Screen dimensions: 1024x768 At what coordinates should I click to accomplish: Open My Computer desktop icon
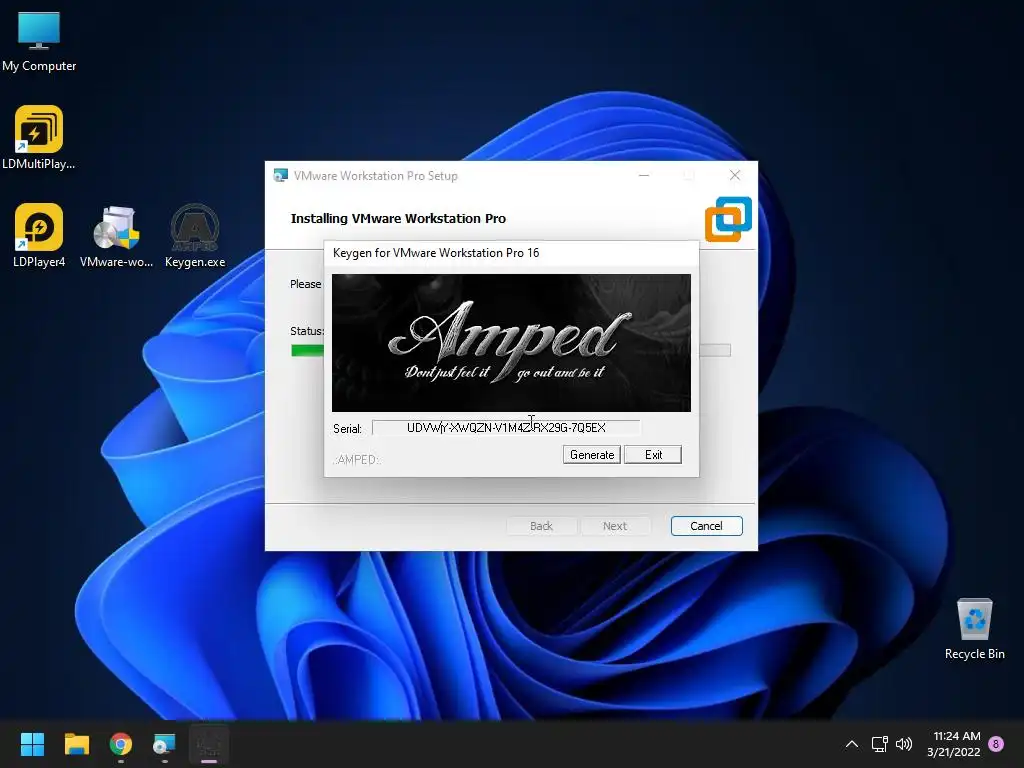[39, 40]
